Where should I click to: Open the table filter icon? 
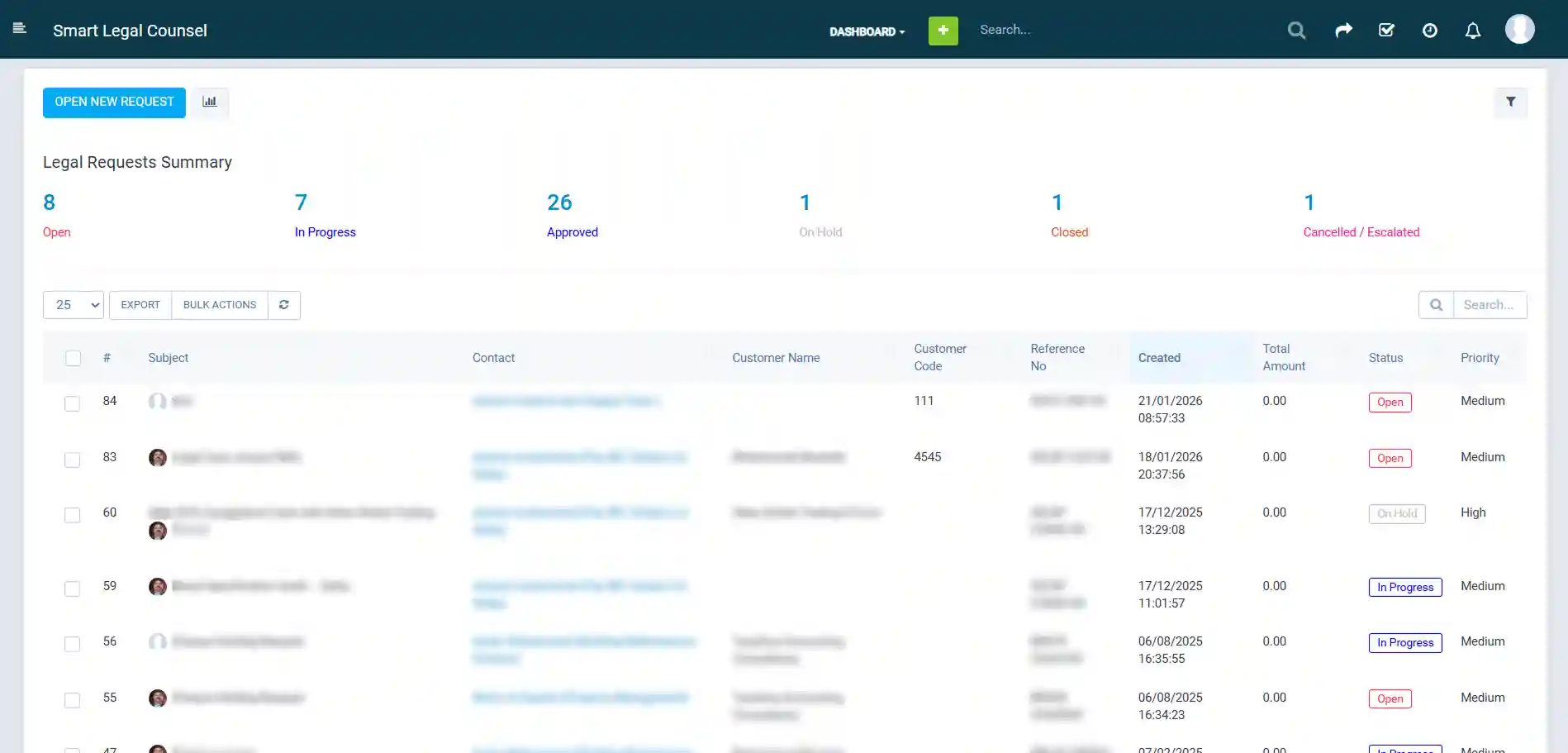pos(1511,102)
